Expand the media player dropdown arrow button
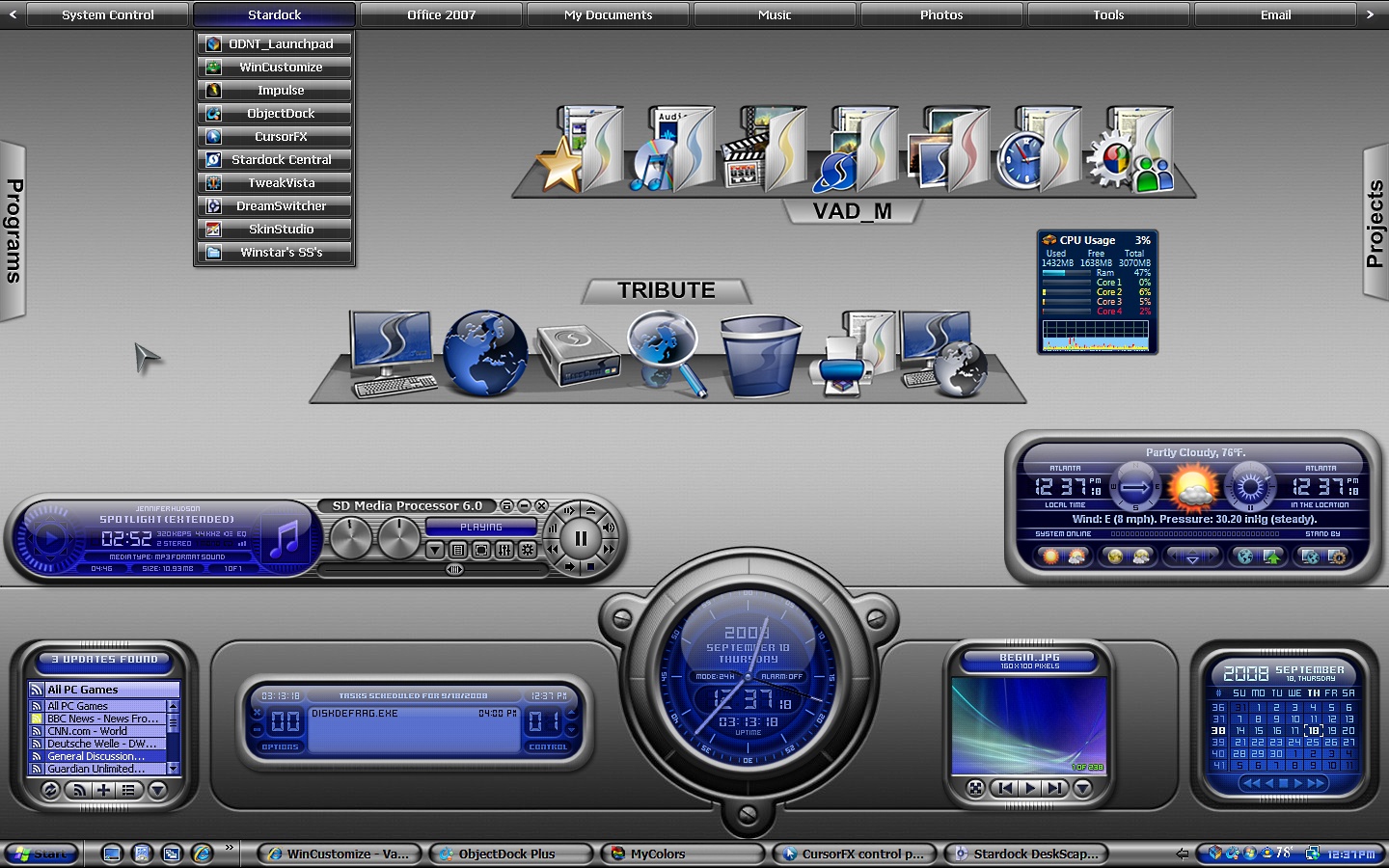This screenshot has height=868, width=1389. tap(435, 550)
